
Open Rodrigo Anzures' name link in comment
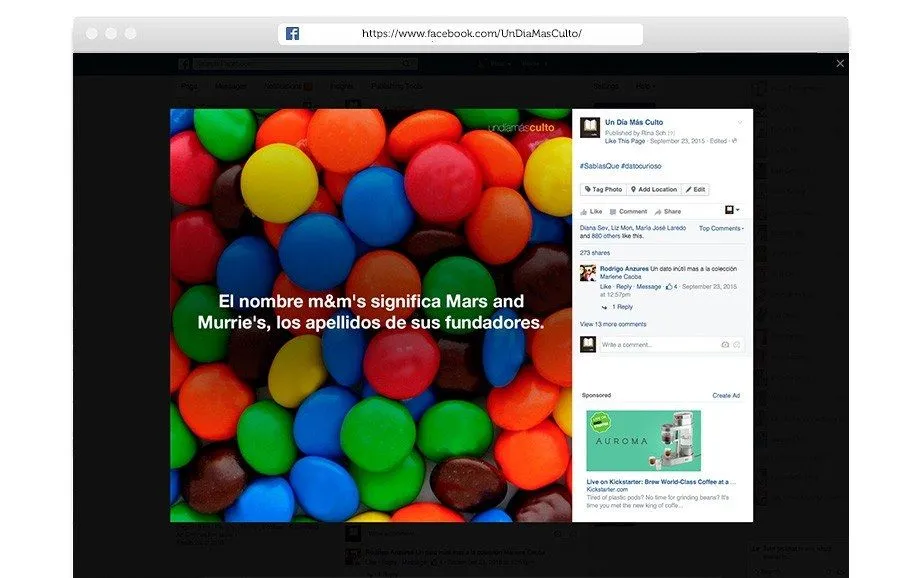click(x=624, y=269)
